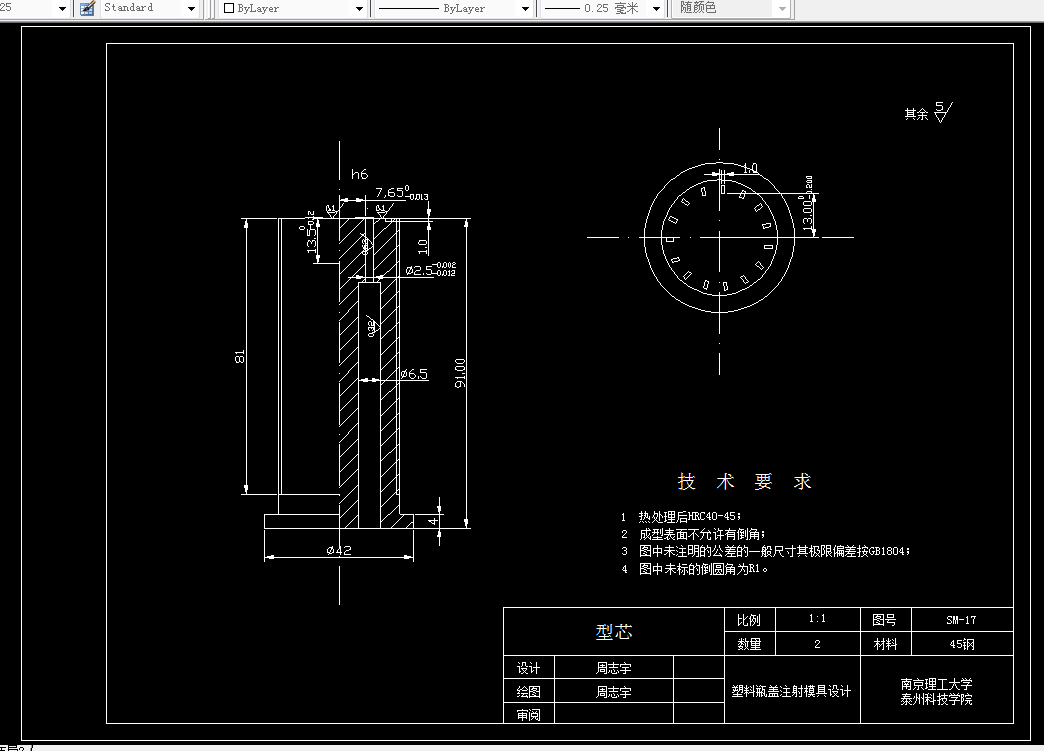
Task: Select material value 45钢
Action: tap(961, 644)
